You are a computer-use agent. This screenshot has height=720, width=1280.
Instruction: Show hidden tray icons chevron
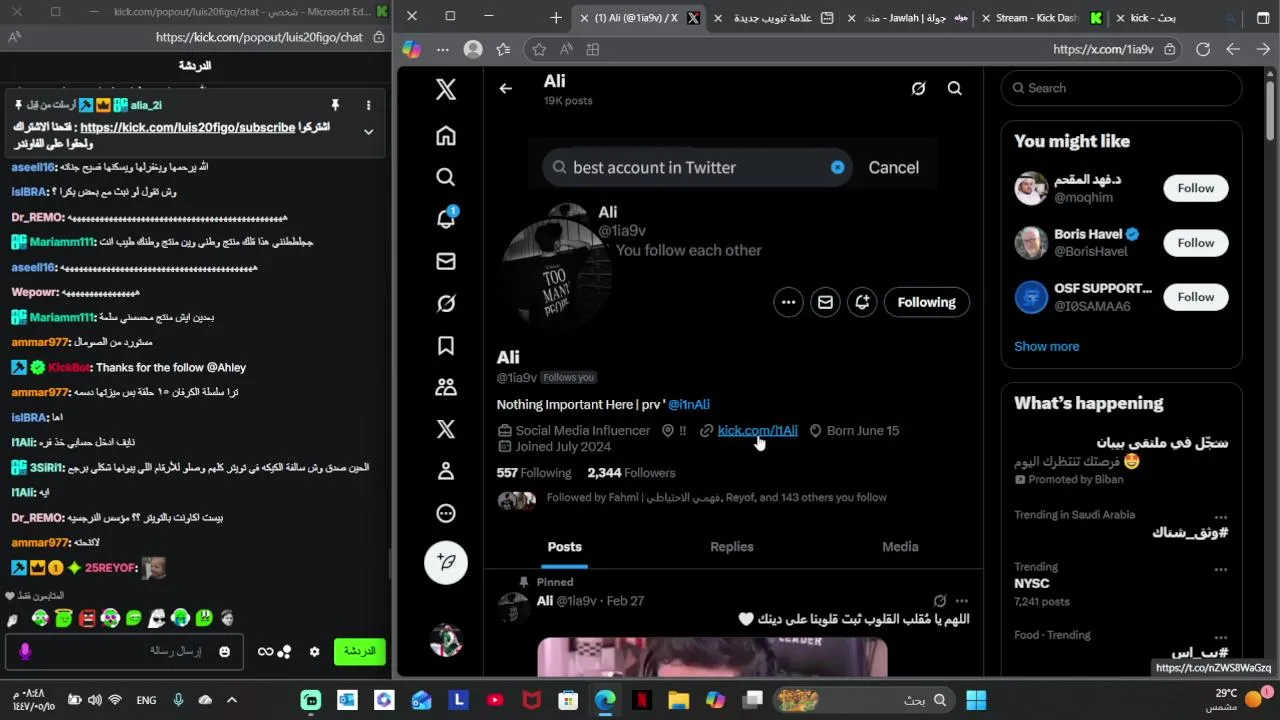232,700
